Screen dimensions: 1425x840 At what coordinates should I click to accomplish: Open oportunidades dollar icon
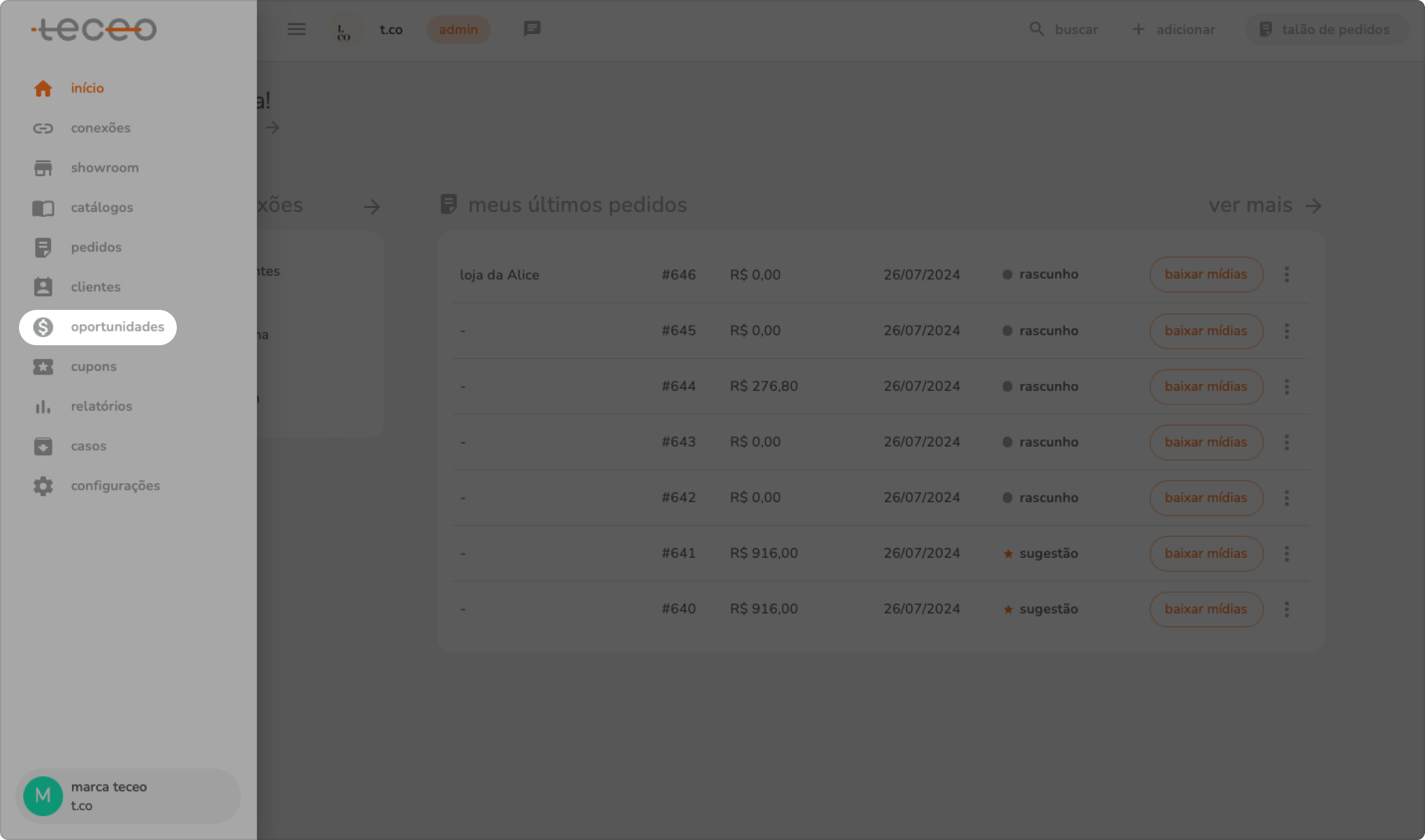tap(43, 327)
